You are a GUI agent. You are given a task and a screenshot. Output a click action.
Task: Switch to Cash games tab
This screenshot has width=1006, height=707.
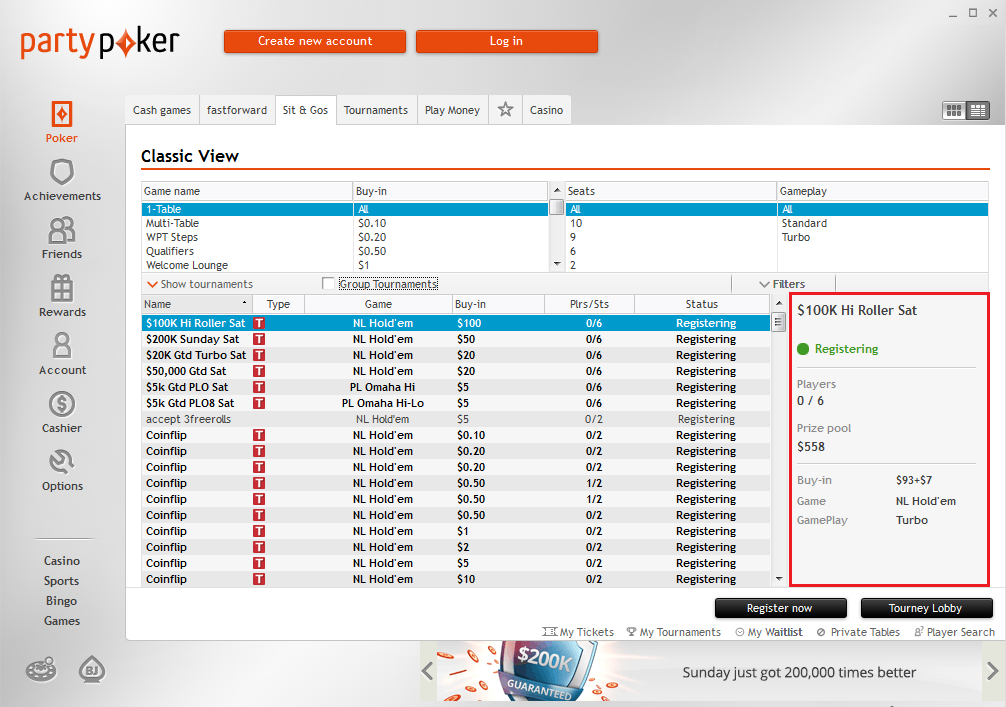(162, 110)
